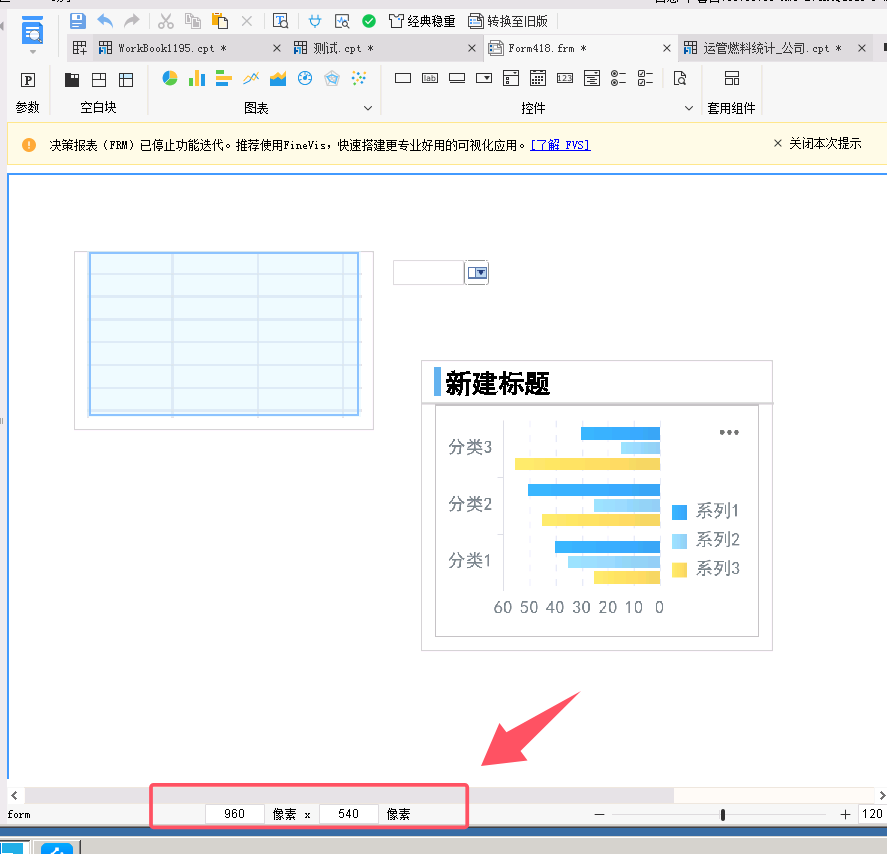Expand the 图表 chart gallery arrow
887x854 pixels.
367,108
